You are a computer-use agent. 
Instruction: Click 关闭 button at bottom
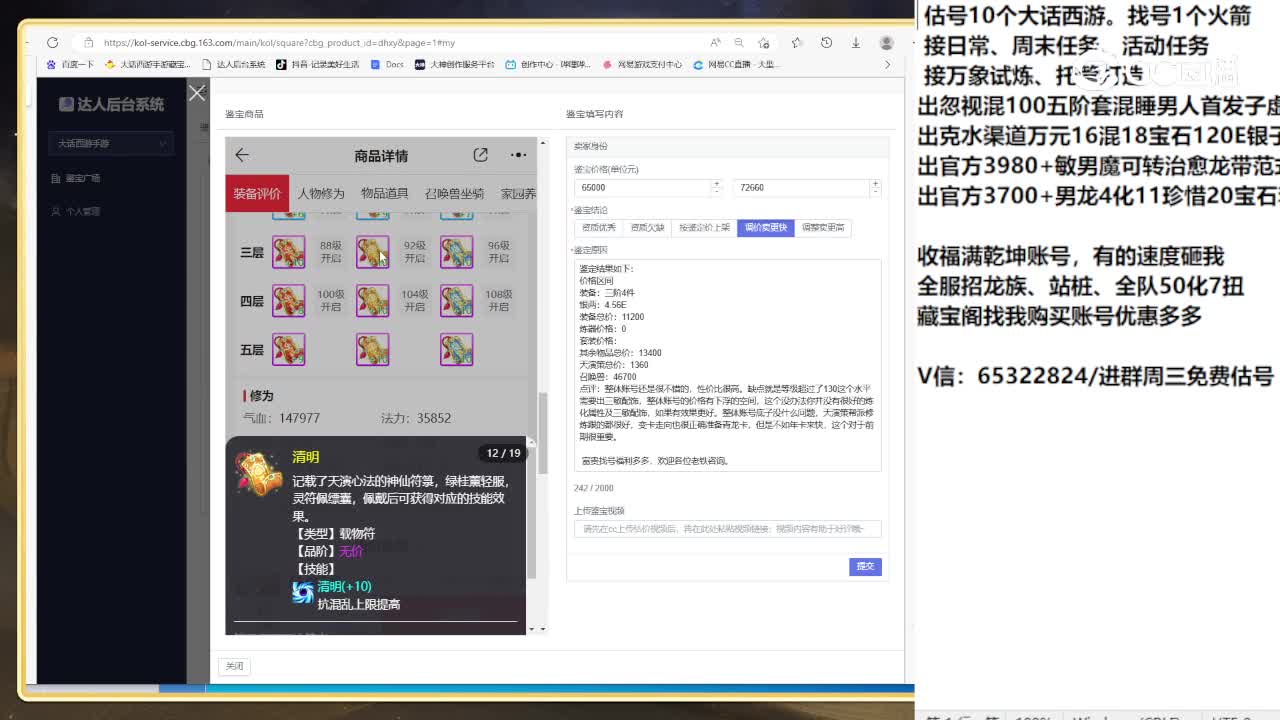click(234, 666)
